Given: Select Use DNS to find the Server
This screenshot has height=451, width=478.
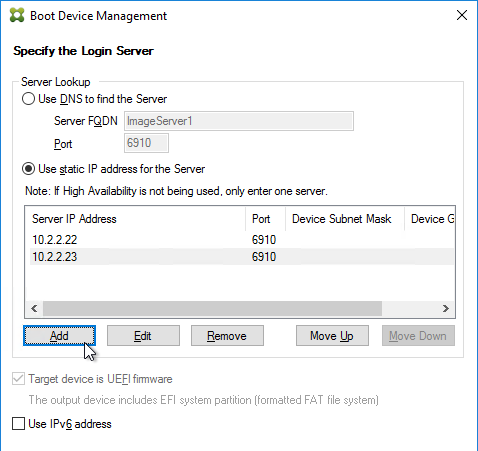Looking at the screenshot, I should [28, 99].
